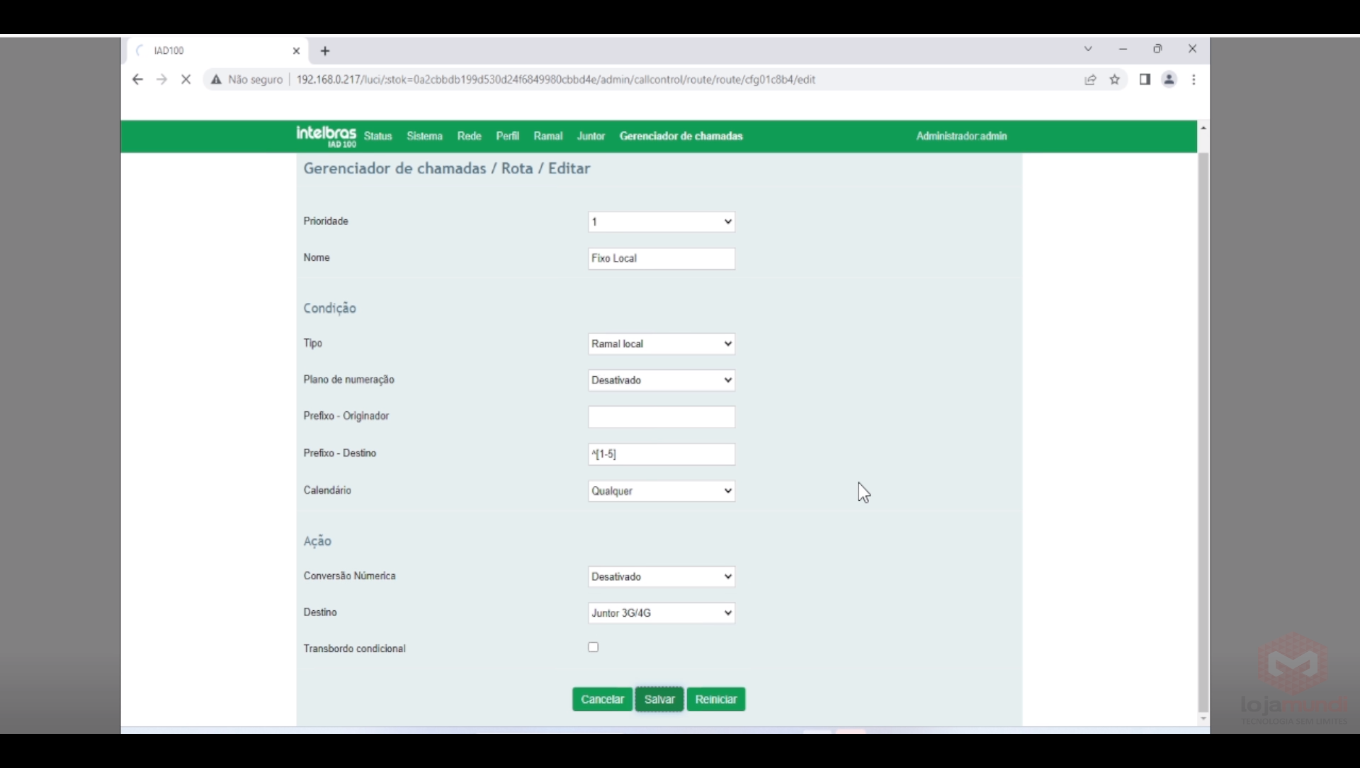
Task: Click the Gerenciador de chamadas / Rota / Editar heading
Action: [447, 168]
